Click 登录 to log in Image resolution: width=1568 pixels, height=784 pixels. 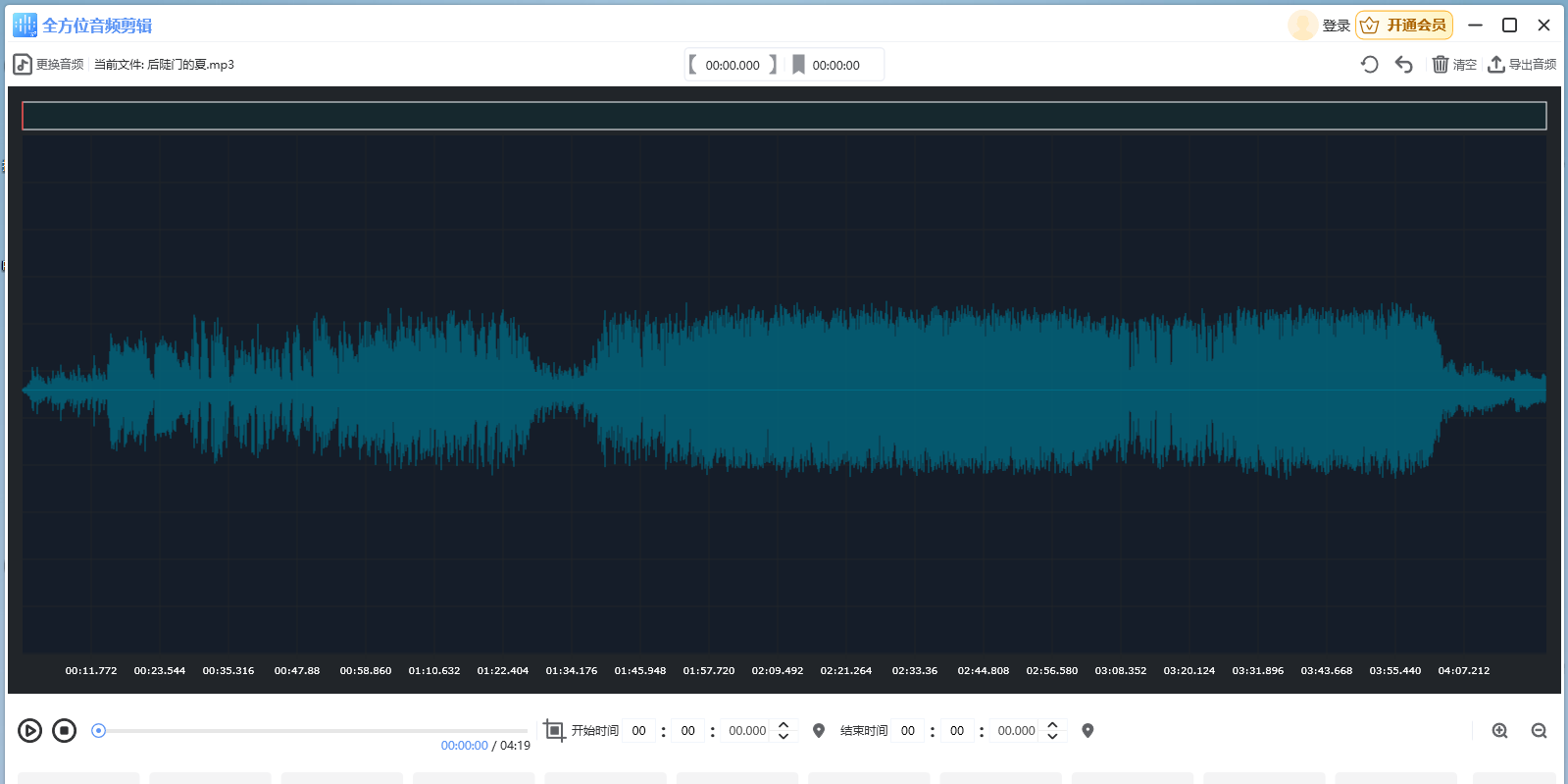click(x=1336, y=26)
